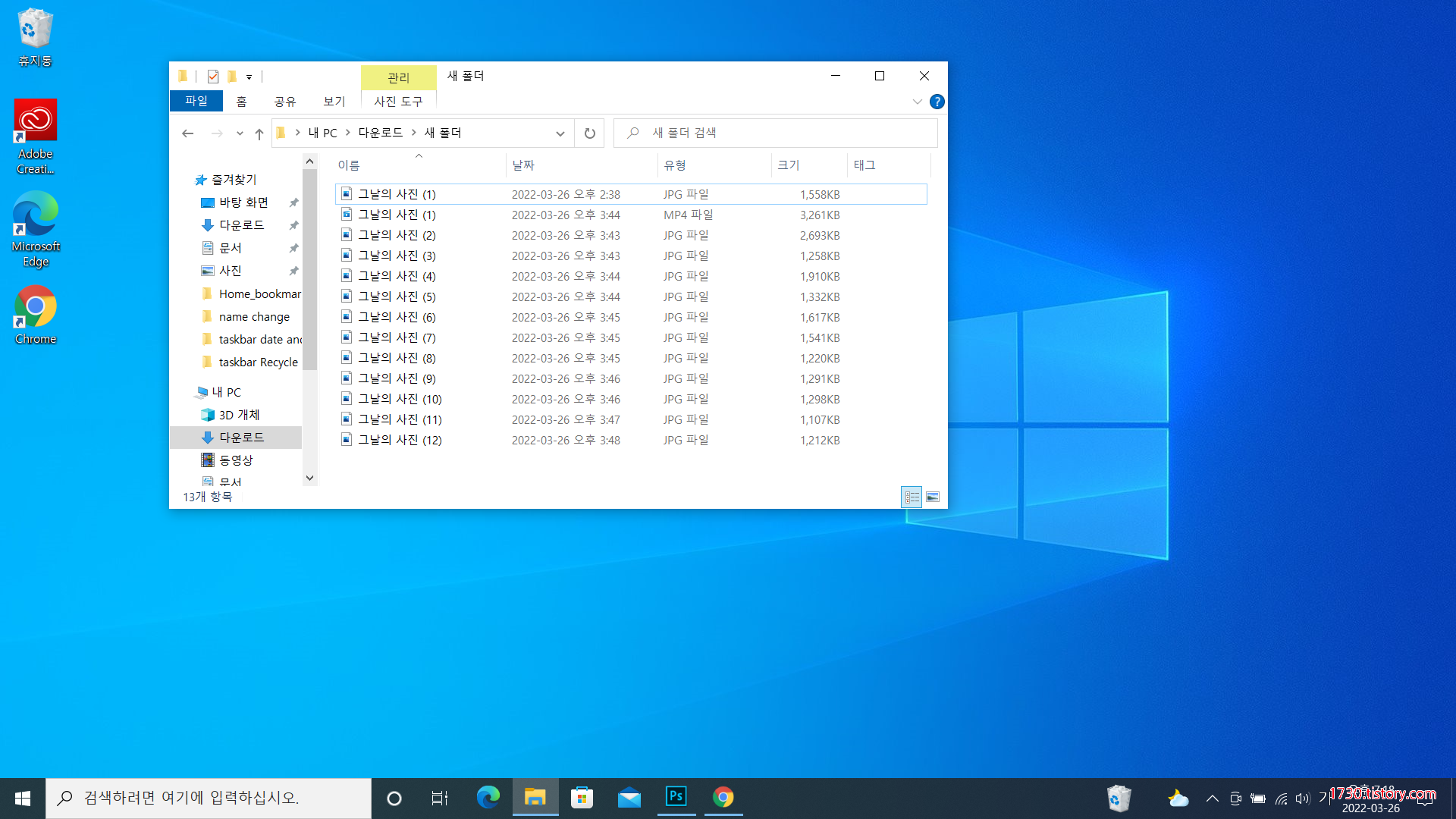Go up one folder level arrow
1456x819 pixels.
pyautogui.click(x=259, y=133)
